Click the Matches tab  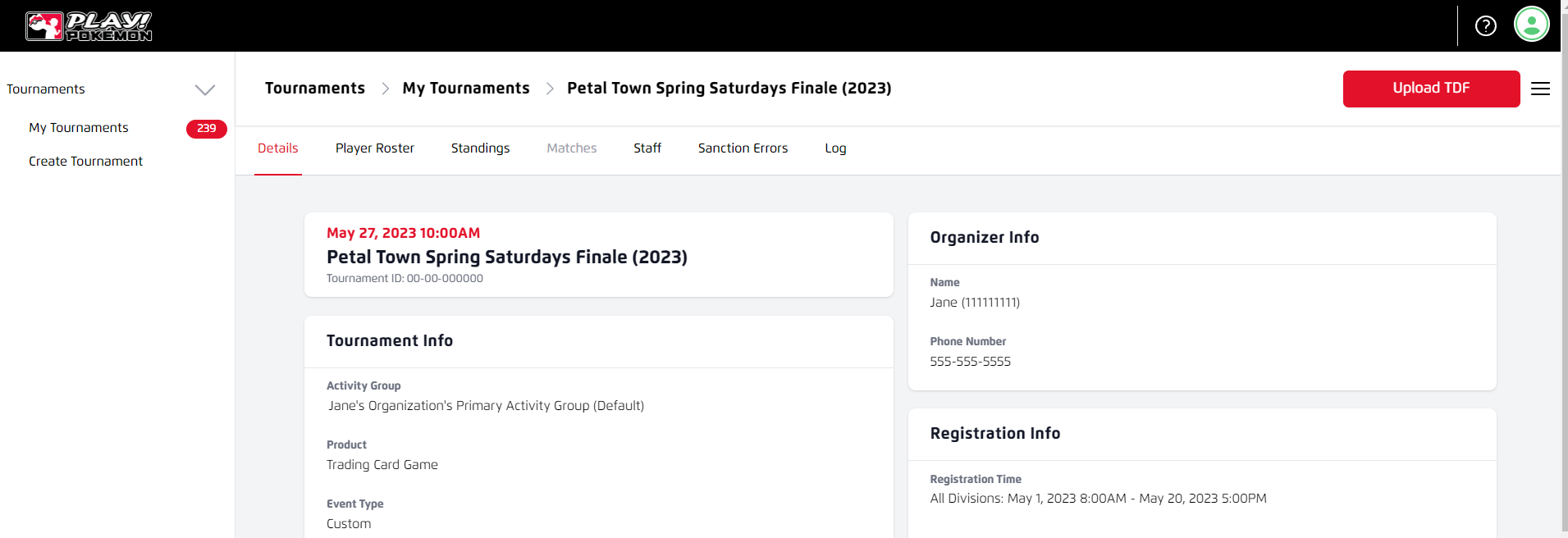pyautogui.click(x=571, y=148)
